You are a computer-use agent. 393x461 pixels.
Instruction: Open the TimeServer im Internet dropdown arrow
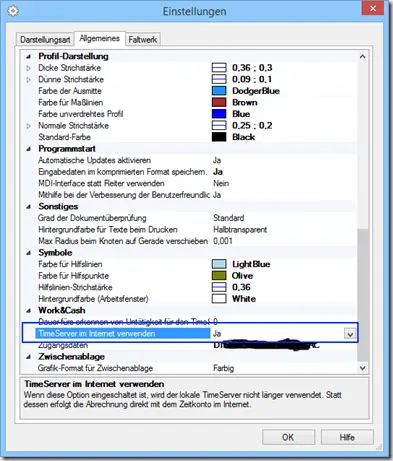click(350, 334)
